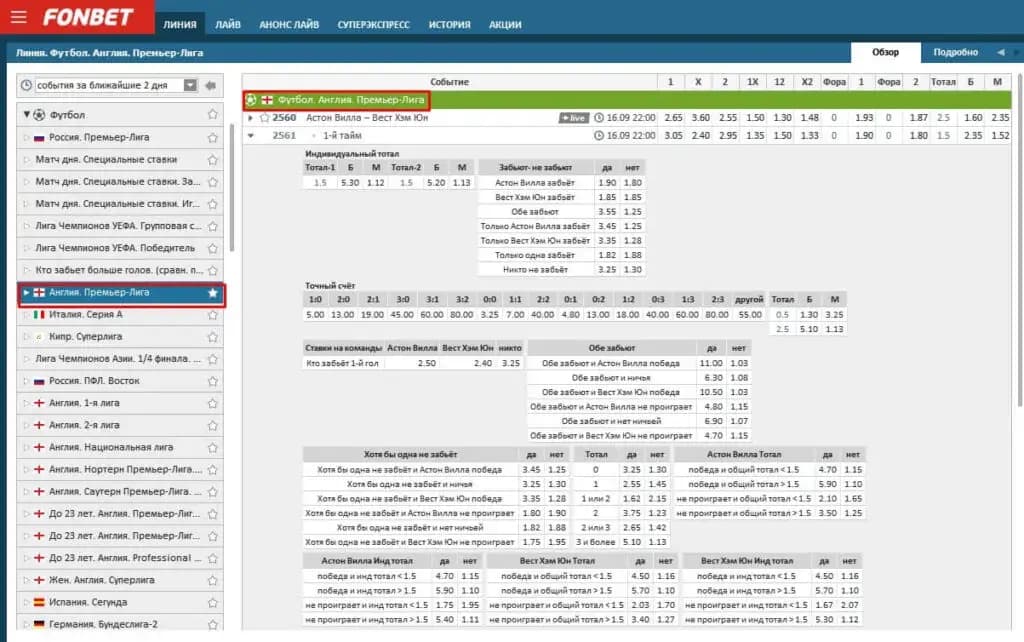1024x642 pixels.
Task: Select Англия. Премьер-Лига in sidebar
Action: coord(121,293)
